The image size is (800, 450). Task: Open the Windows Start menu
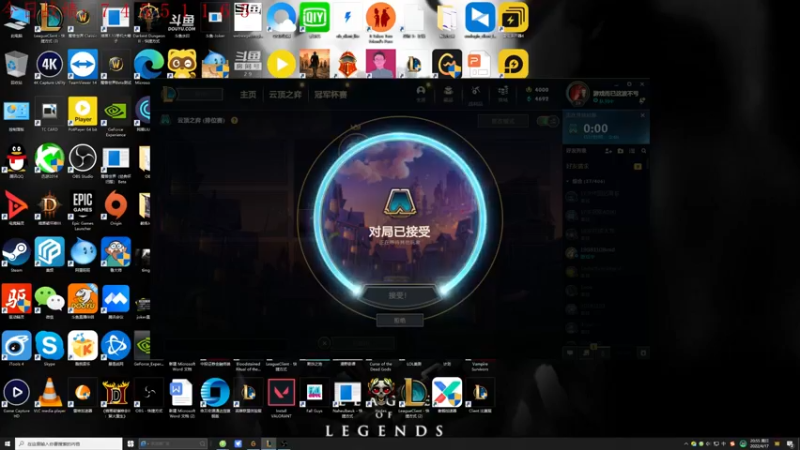pyautogui.click(x=7, y=444)
